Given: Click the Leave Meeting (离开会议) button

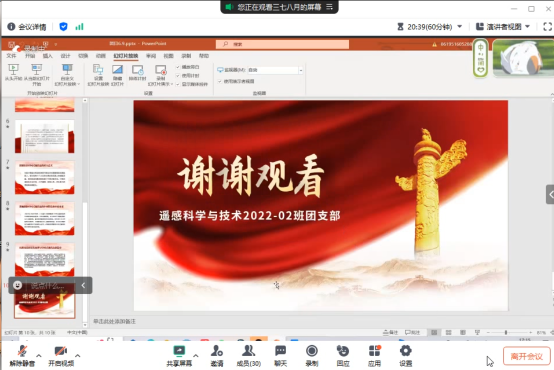Looking at the screenshot, I should 526,356.
